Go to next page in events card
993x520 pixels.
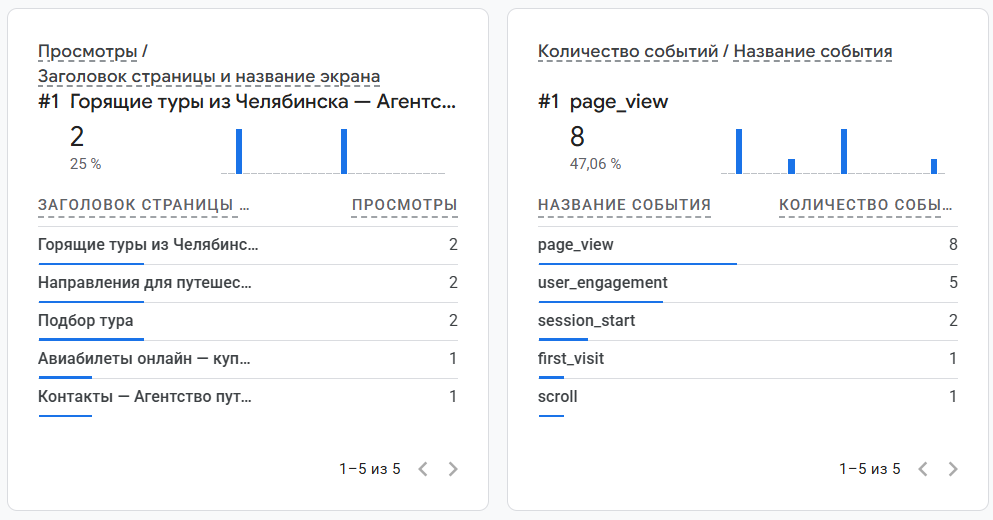pos(952,469)
